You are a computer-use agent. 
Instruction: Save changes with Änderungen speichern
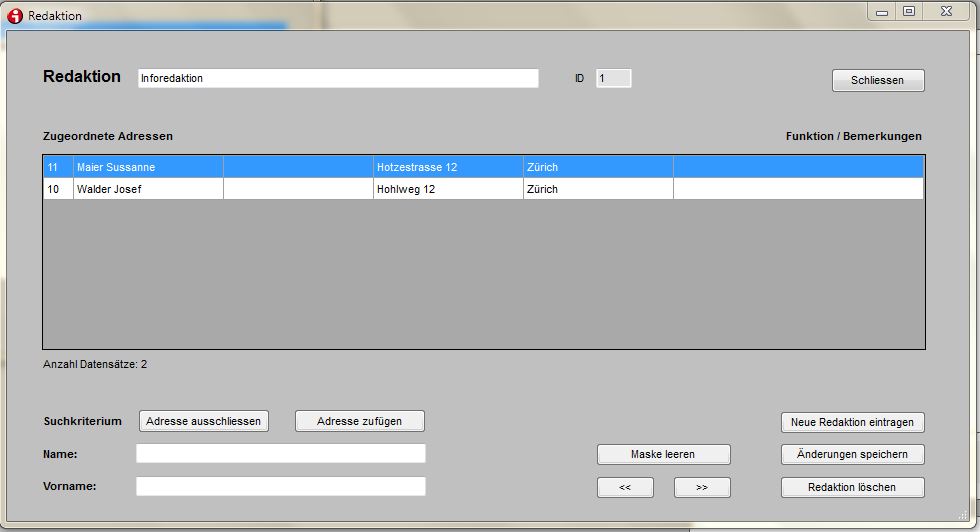852,454
